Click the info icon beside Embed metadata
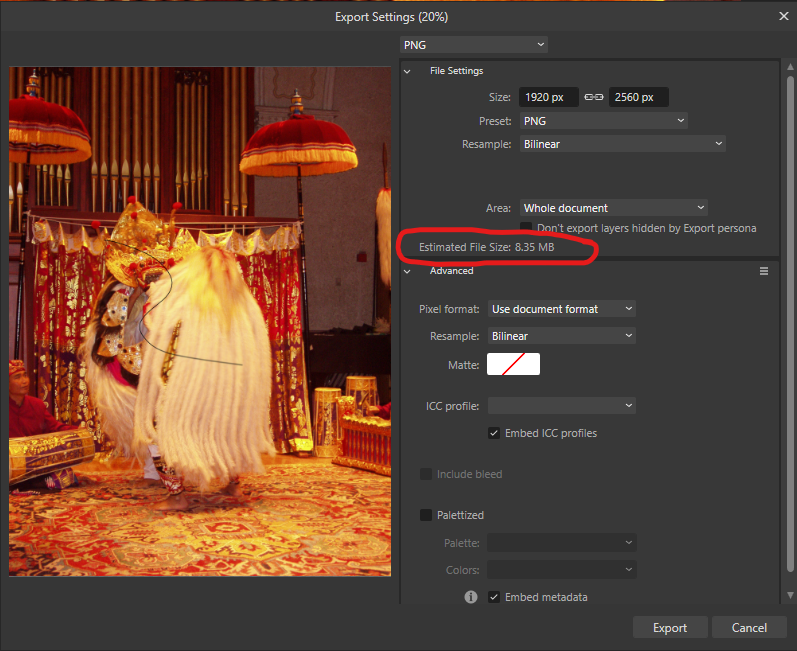This screenshot has width=797, height=651. click(470, 597)
